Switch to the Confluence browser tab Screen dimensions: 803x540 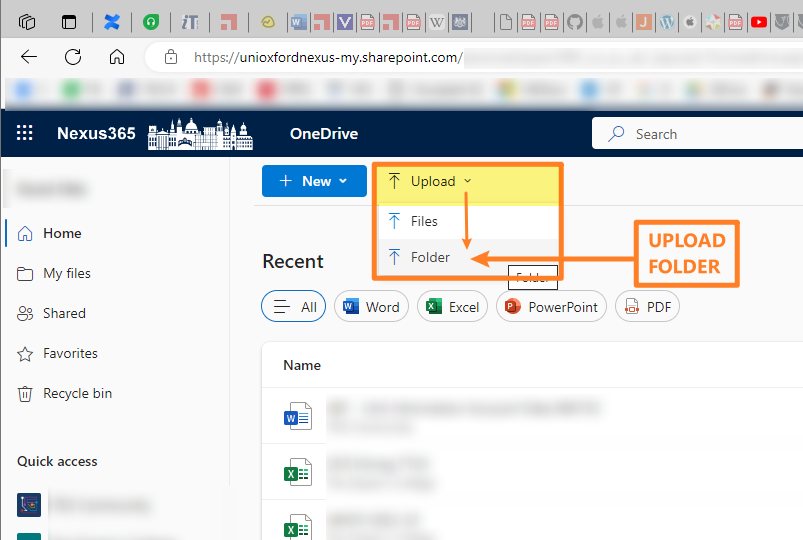[112, 22]
